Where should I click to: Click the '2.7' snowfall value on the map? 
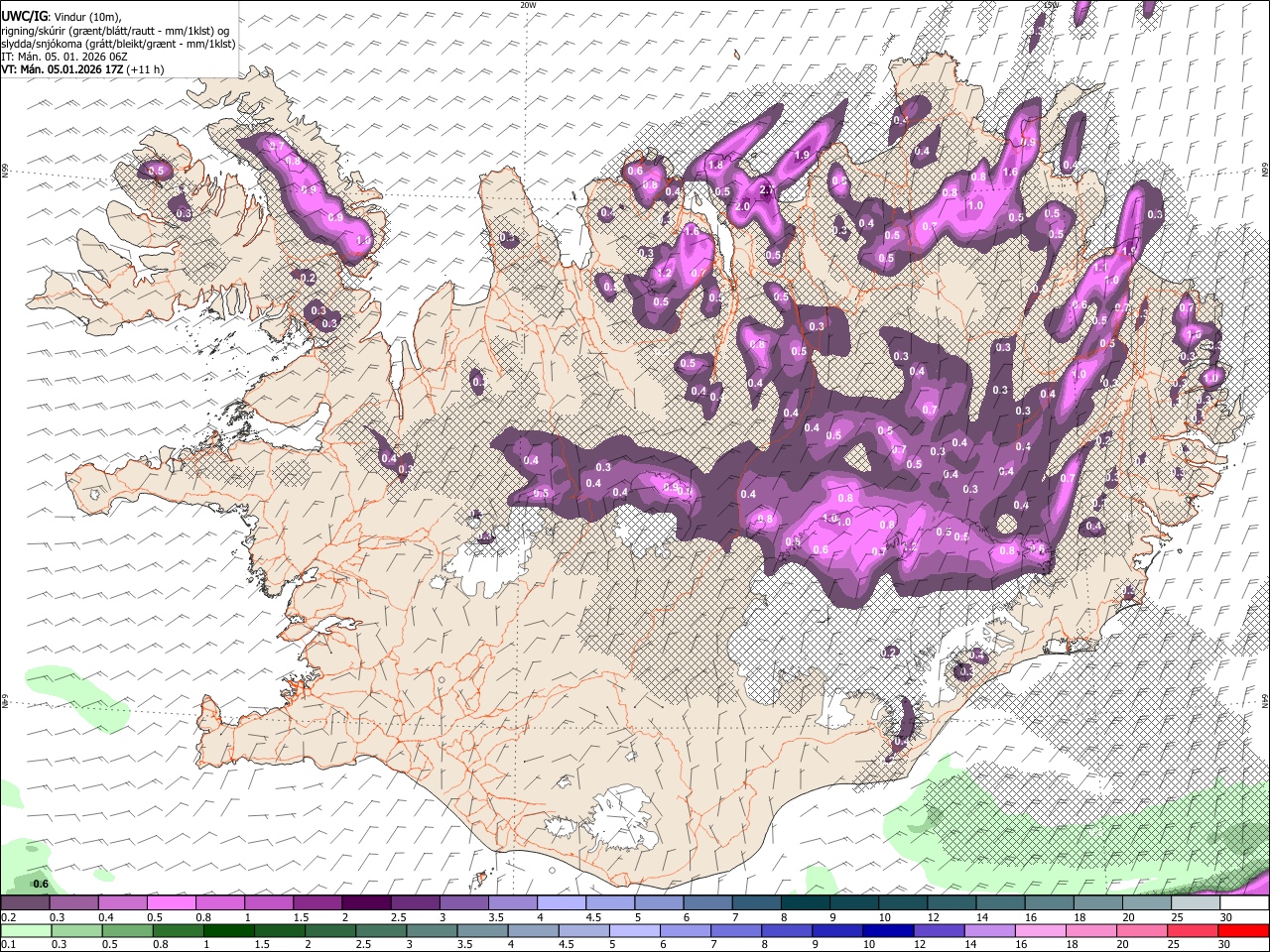coord(767,189)
